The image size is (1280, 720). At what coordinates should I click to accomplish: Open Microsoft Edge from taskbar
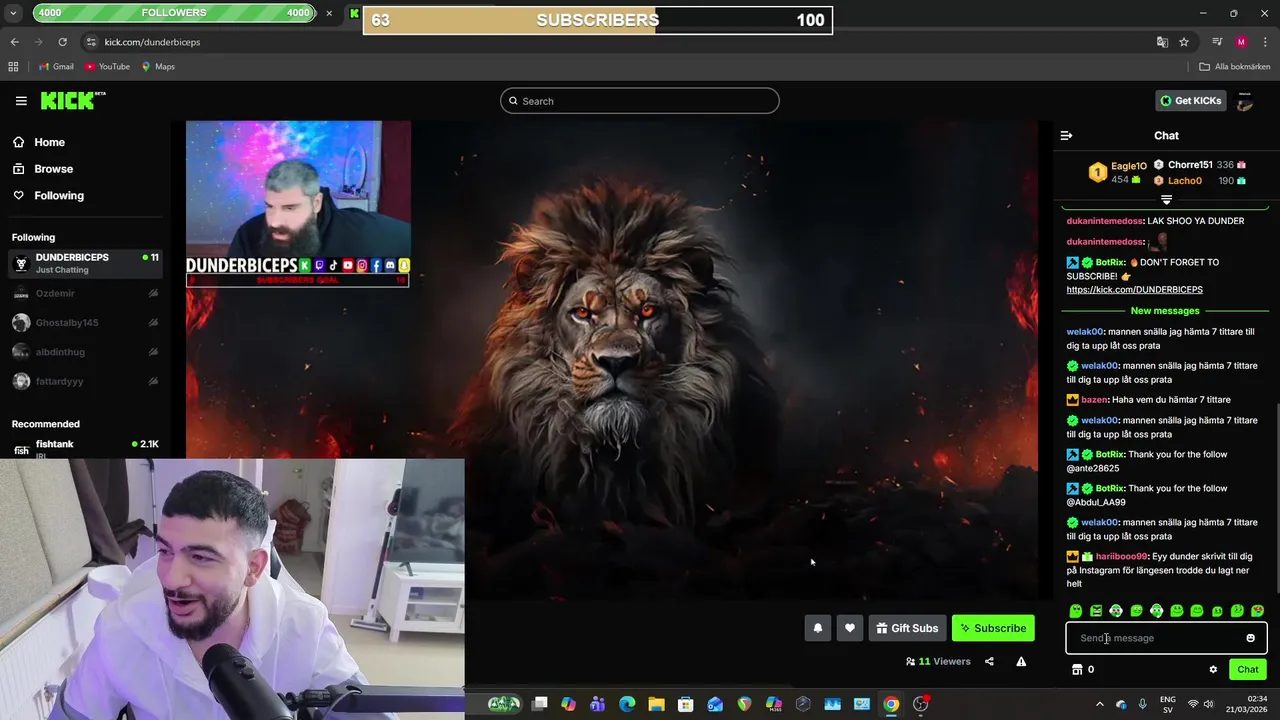627,704
